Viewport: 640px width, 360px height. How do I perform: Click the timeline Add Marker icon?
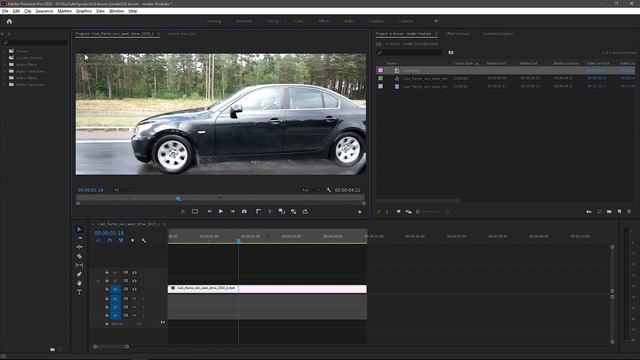[132, 241]
